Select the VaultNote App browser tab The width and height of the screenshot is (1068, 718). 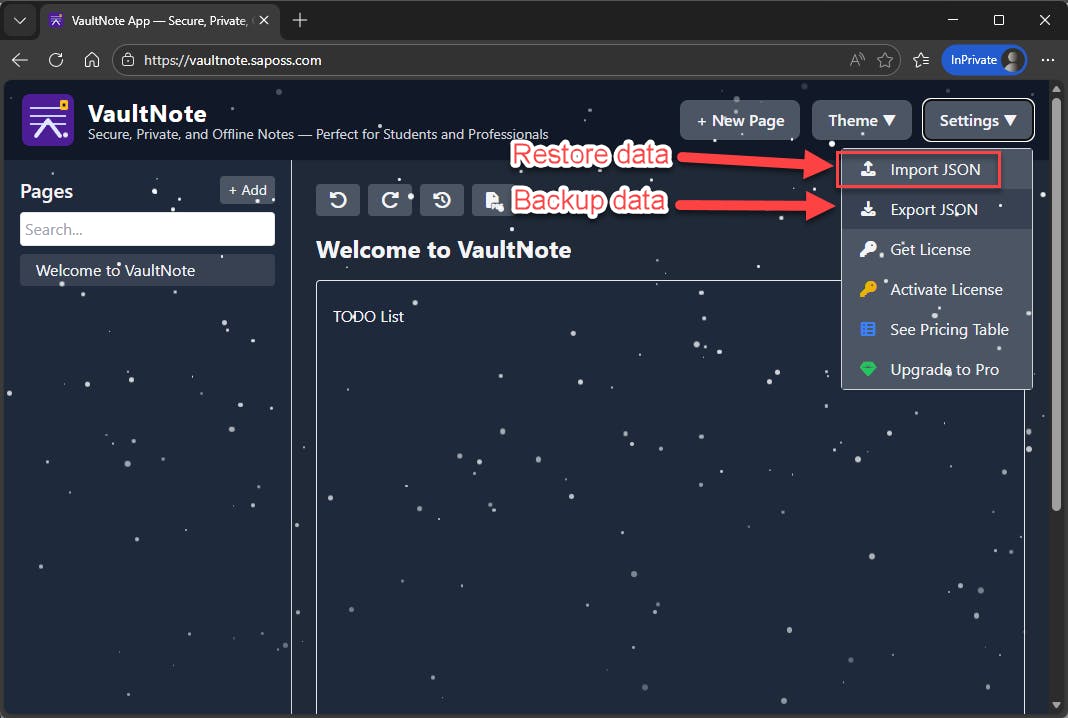coord(160,20)
